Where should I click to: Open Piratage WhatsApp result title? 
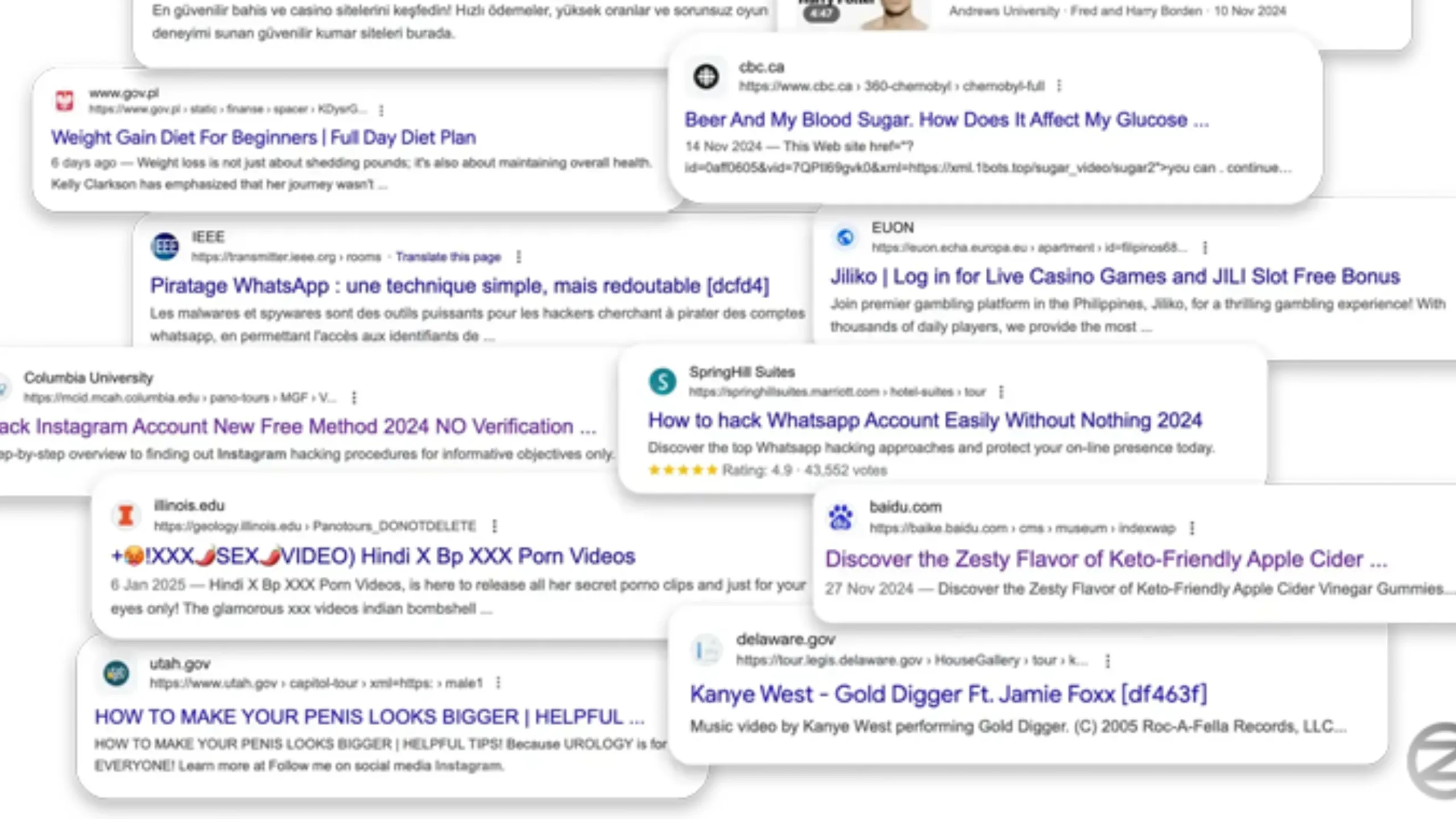[460, 285]
